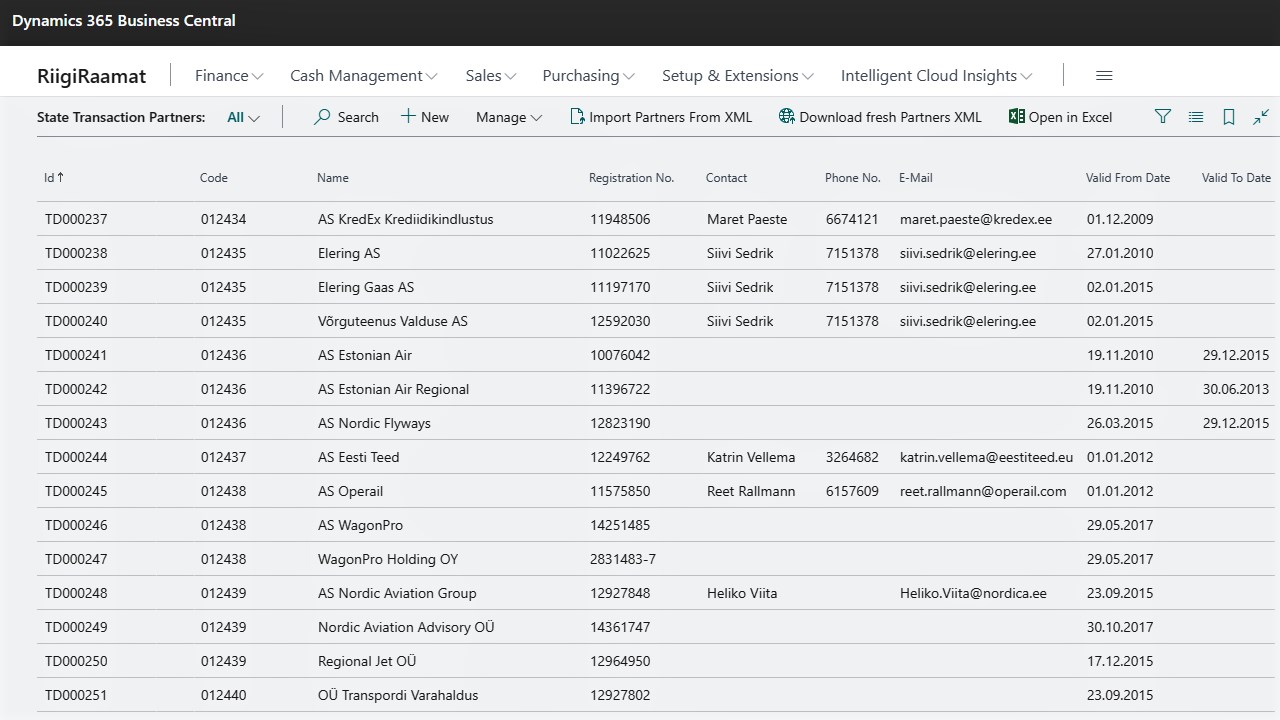This screenshot has width=1280, height=720.
Task: Sort by the Id column header
Action: (x=54, y=178)
